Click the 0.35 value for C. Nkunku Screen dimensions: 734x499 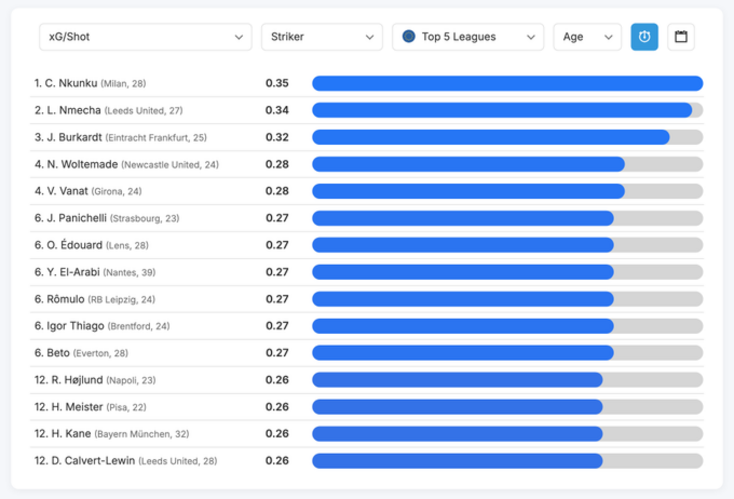(x=277, y=83)
